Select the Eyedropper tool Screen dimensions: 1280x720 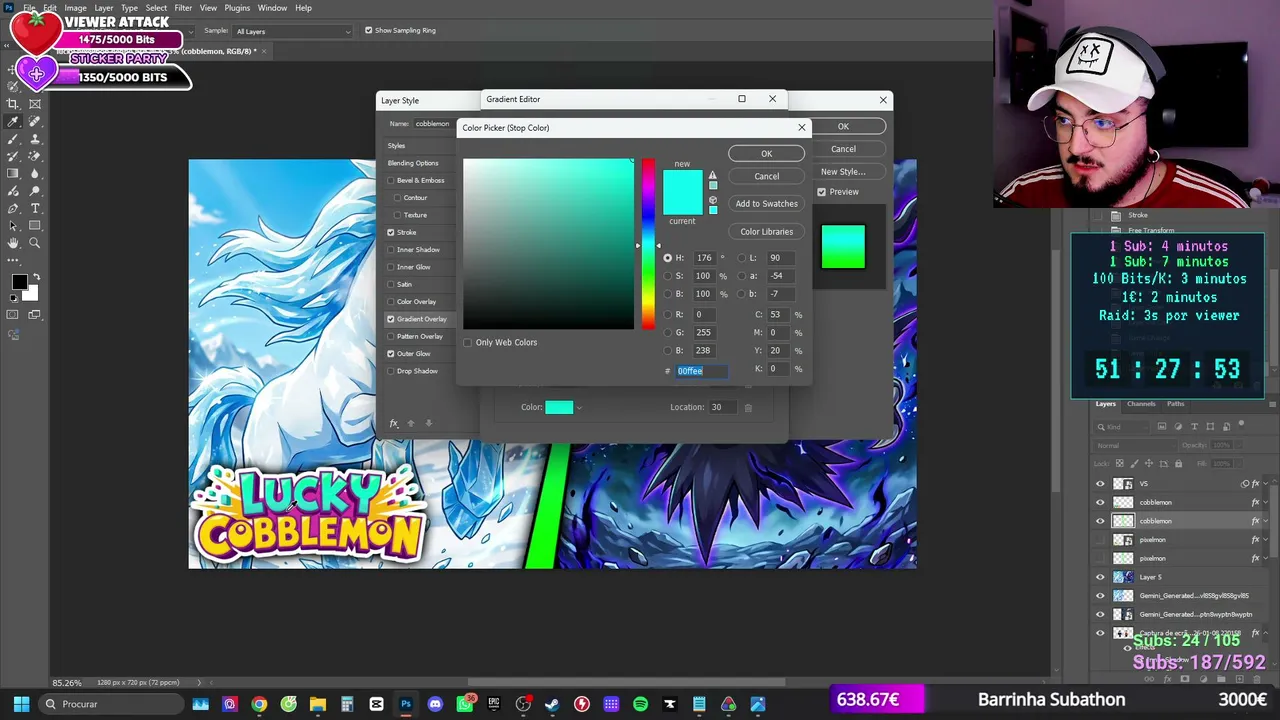[x=13, y=121]
